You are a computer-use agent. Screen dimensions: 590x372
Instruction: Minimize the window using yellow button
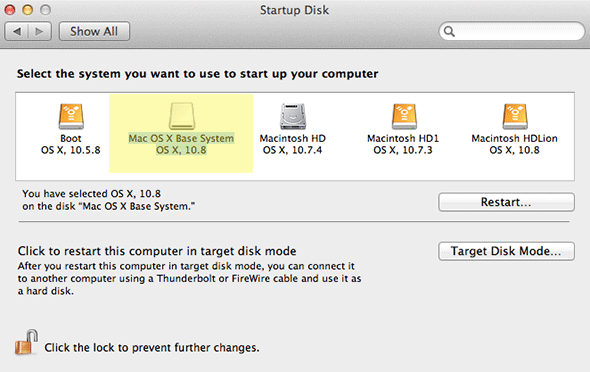pyautogui.click(x=27, y=10)
